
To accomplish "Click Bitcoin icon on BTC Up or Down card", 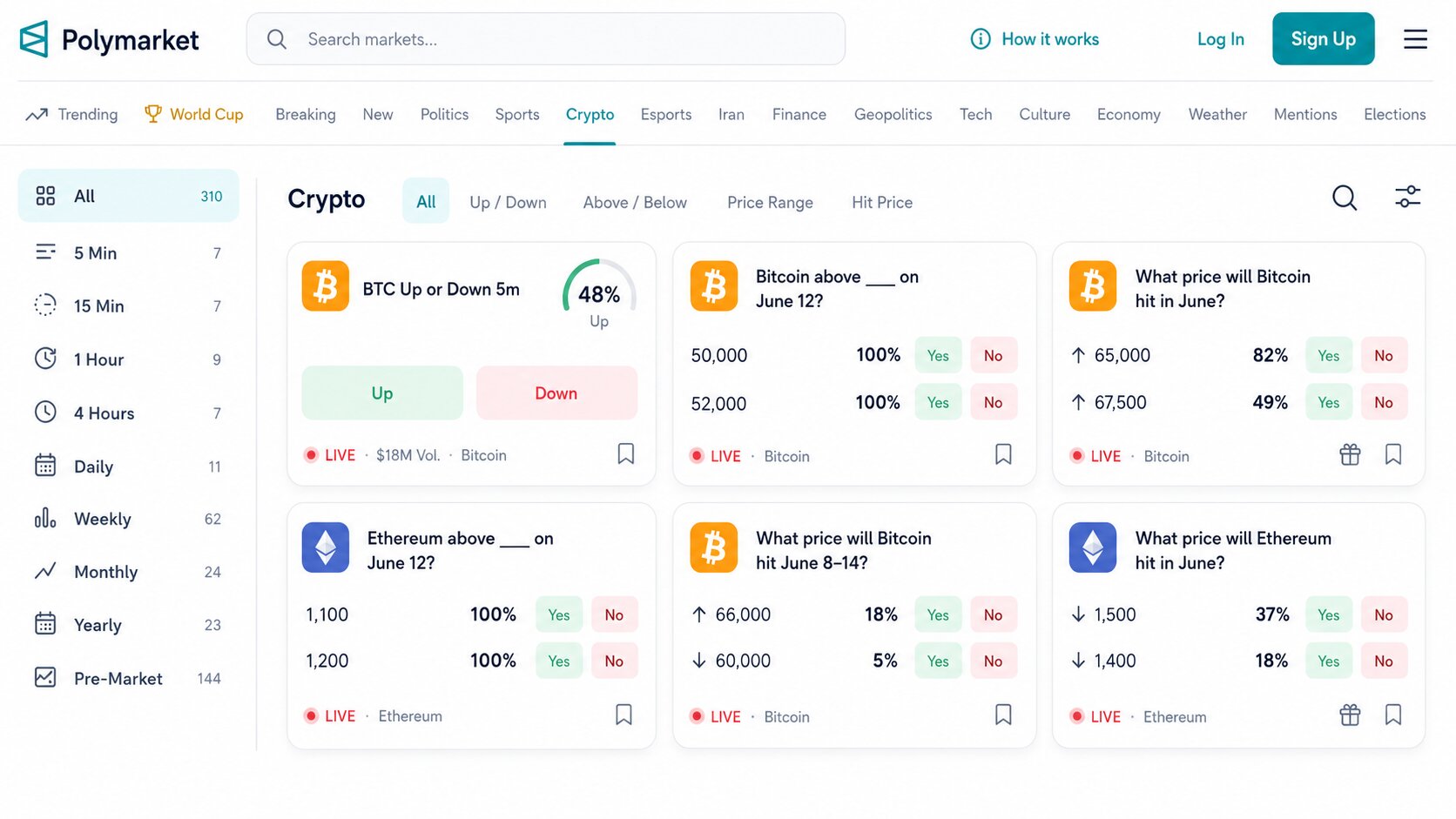I will [x=326, y=285].
